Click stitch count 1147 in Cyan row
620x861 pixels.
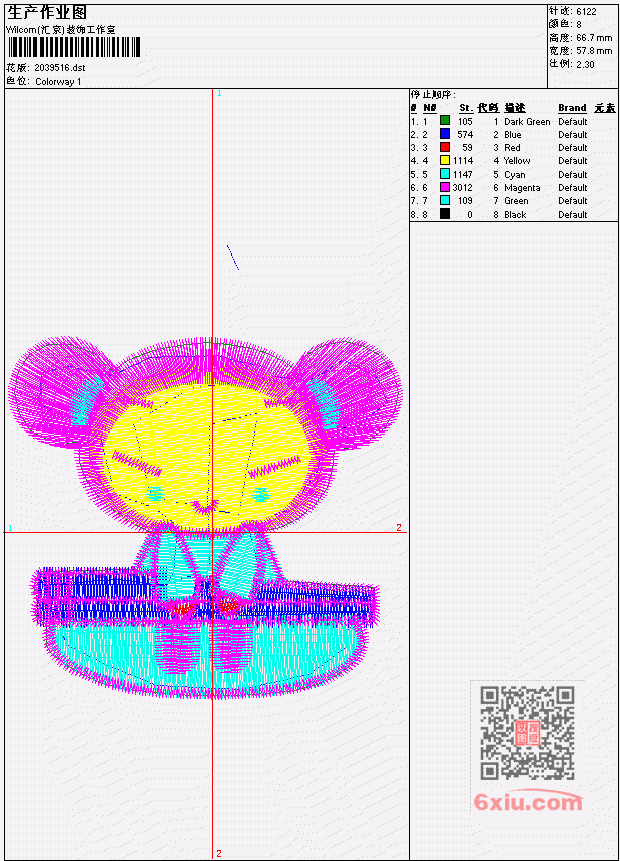(463, 175)
